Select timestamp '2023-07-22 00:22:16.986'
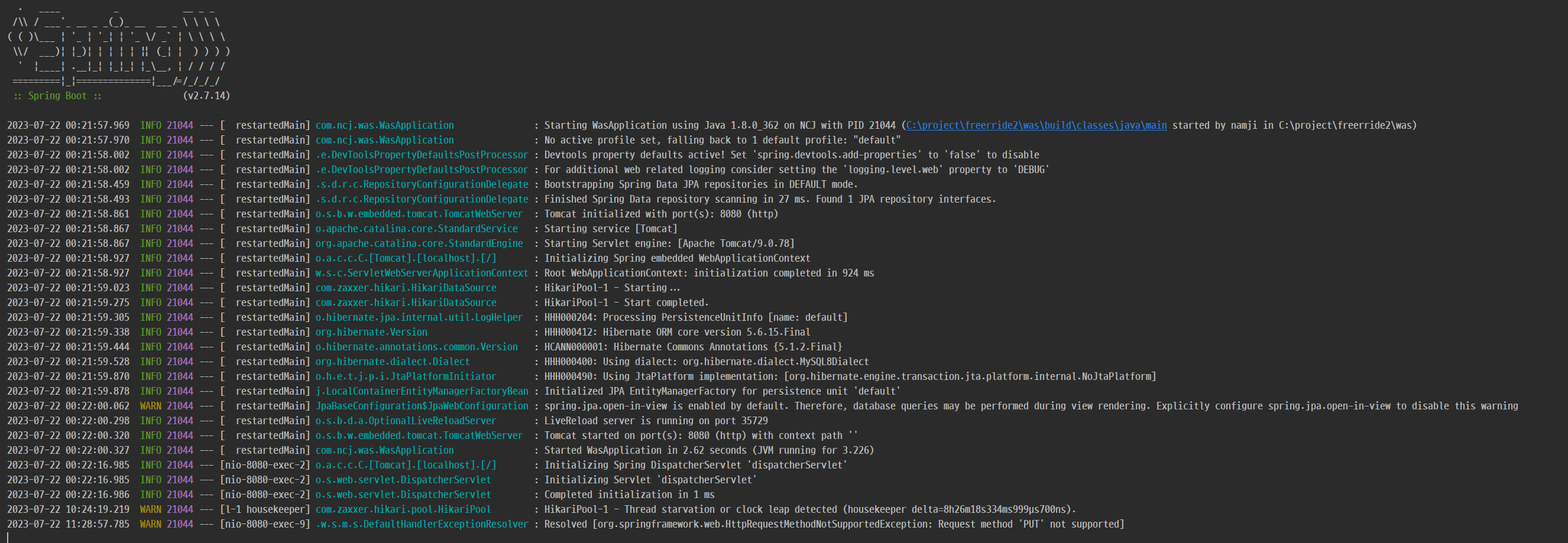Image resolution: width=1568 pixels, height=543 pixels. 68,495
